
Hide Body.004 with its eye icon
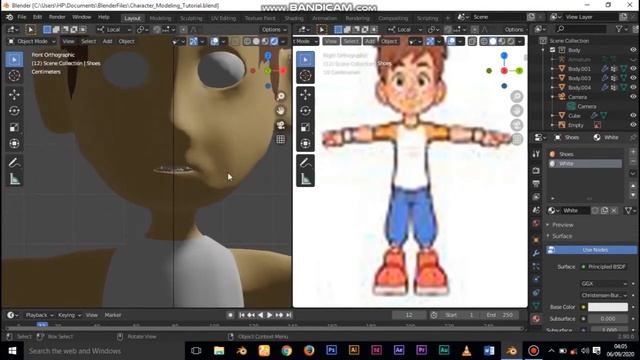pos(633,87)
